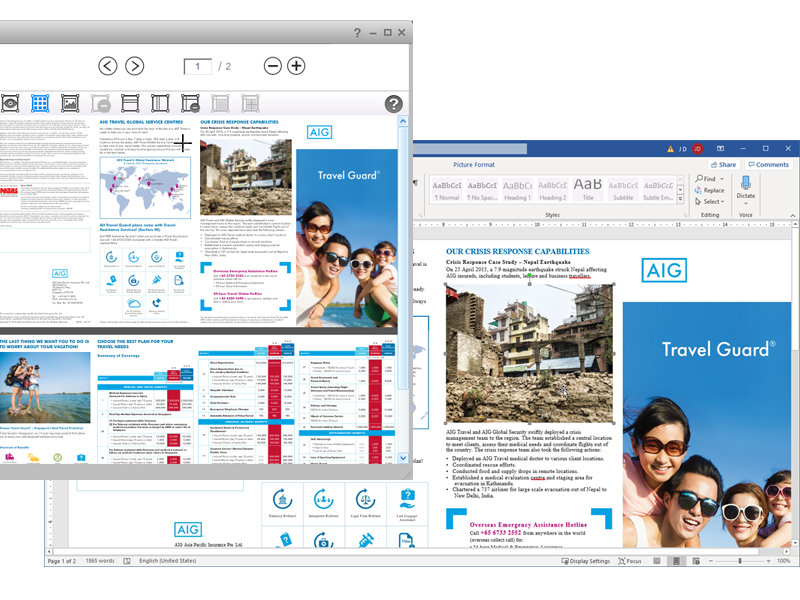Viewport: 800px width, 600px height.
Task: Apply the No Spacing style
Action: (x=482, y=190)
